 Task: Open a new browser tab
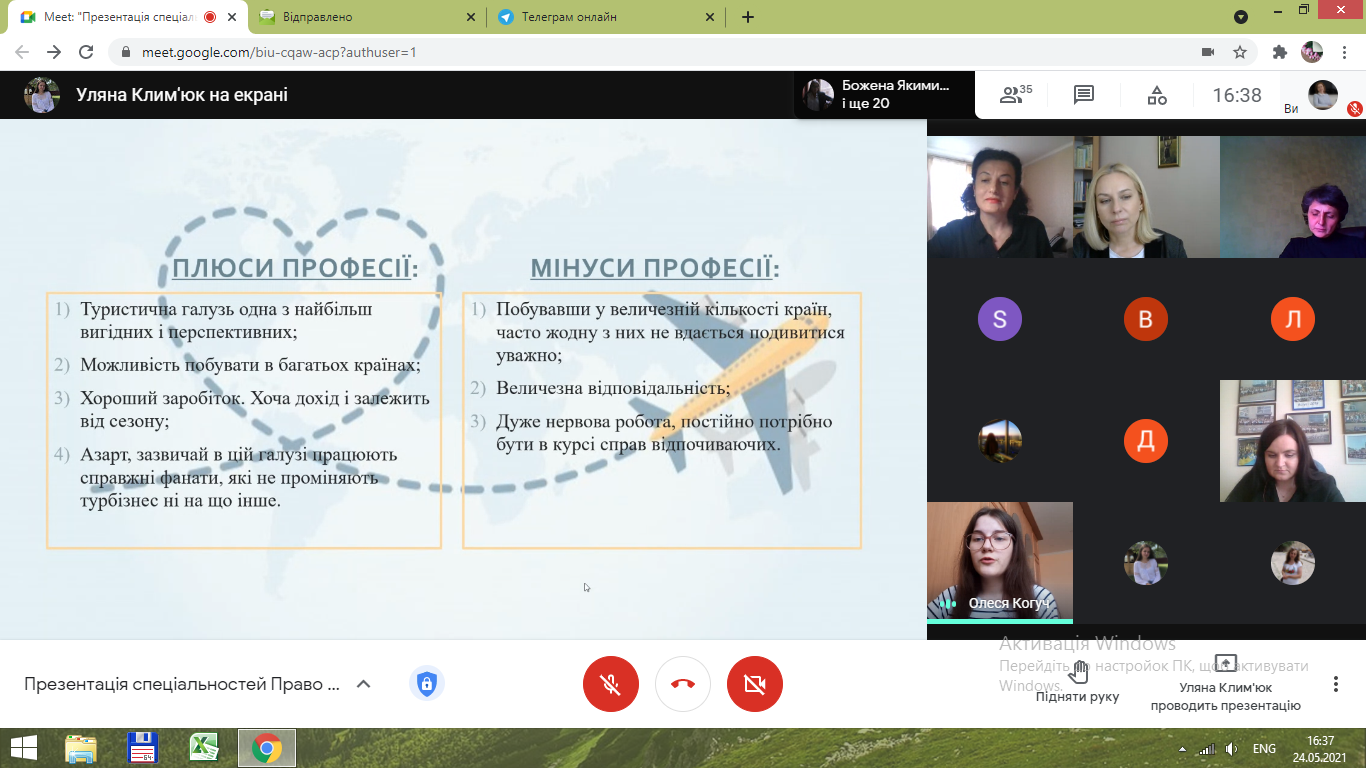click(748, 17)
